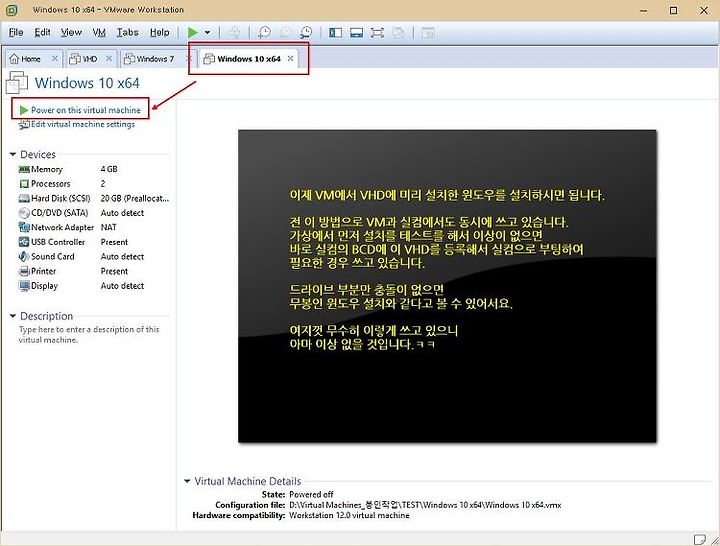Collapse the Description section
Viewport: 720px width, 546px height.
pos(13,316)
